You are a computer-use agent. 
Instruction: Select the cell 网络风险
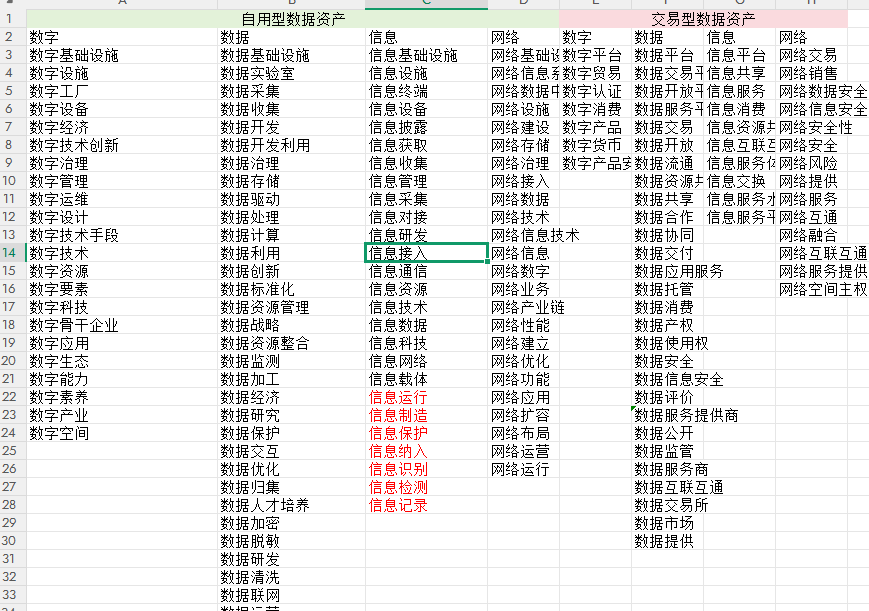coord(811,163)
